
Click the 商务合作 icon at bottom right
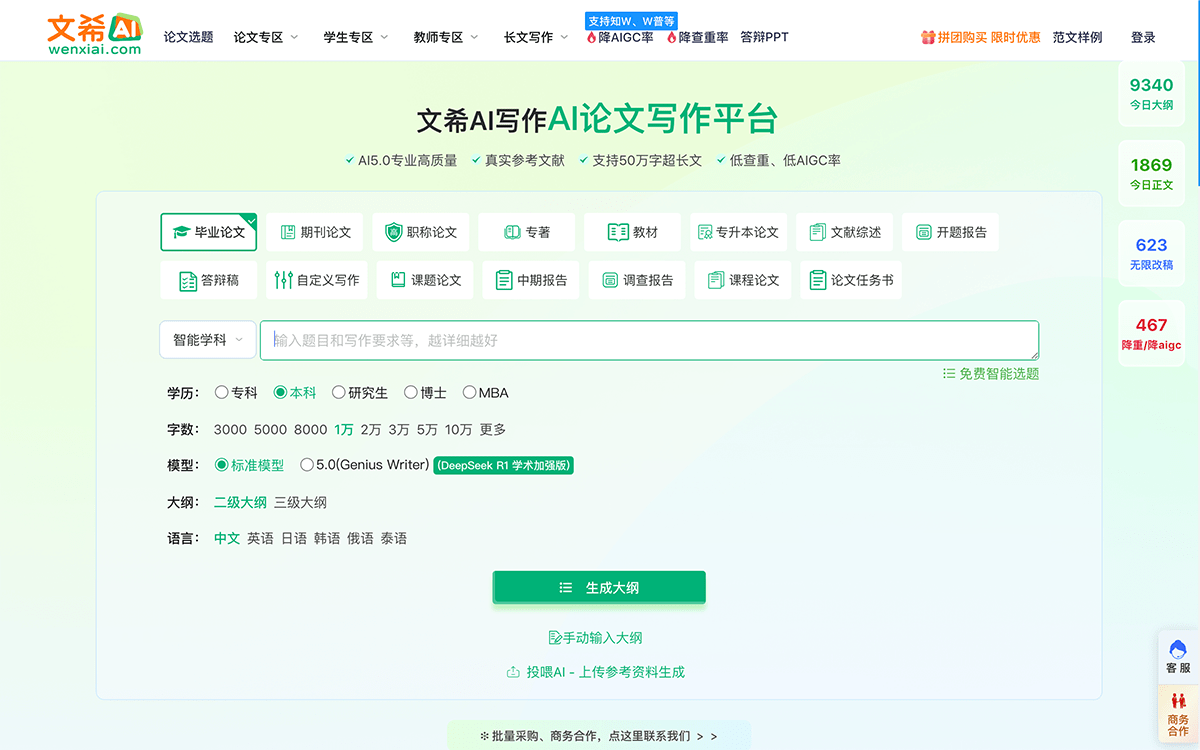[x=1178, y=702]
